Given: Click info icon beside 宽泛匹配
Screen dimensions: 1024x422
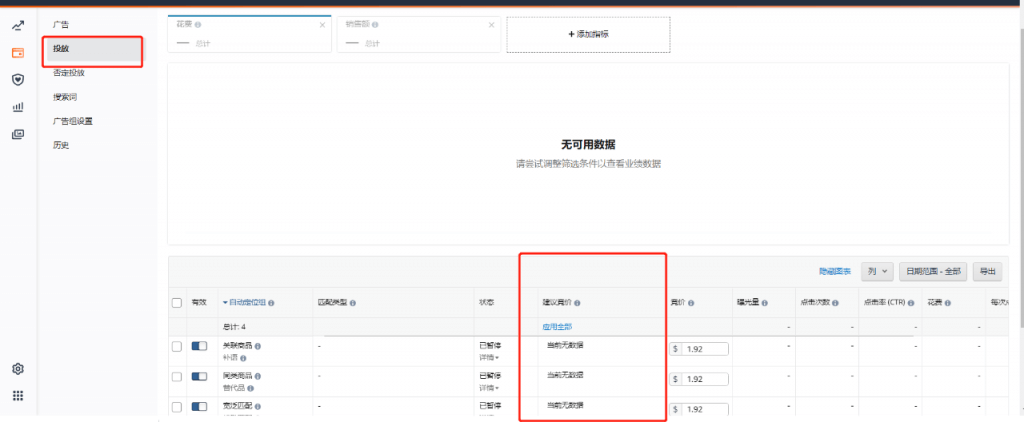Looking at the screenshot, I should (x=258, y=406).
